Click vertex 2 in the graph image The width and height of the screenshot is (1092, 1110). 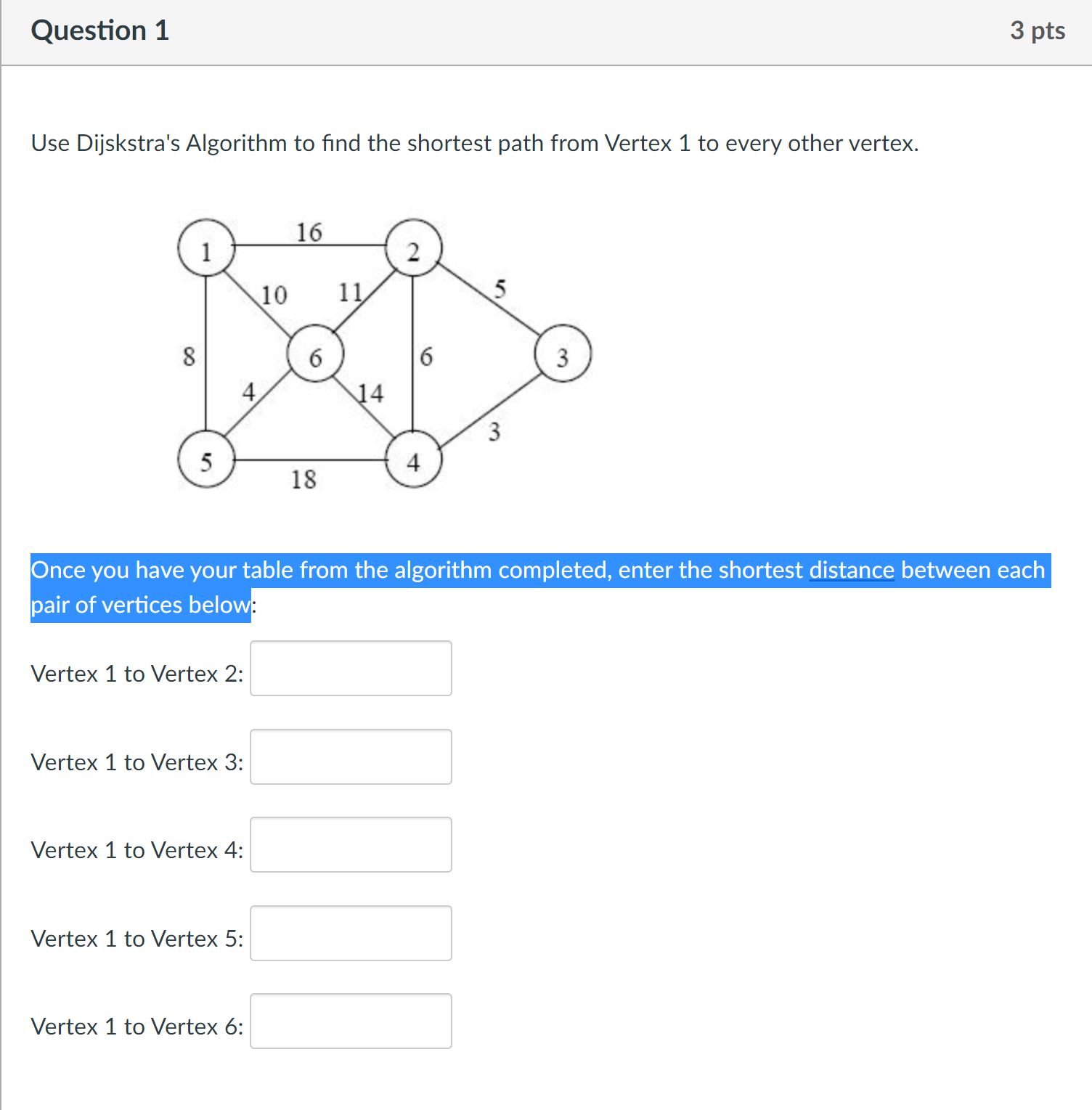pos(414,252)
